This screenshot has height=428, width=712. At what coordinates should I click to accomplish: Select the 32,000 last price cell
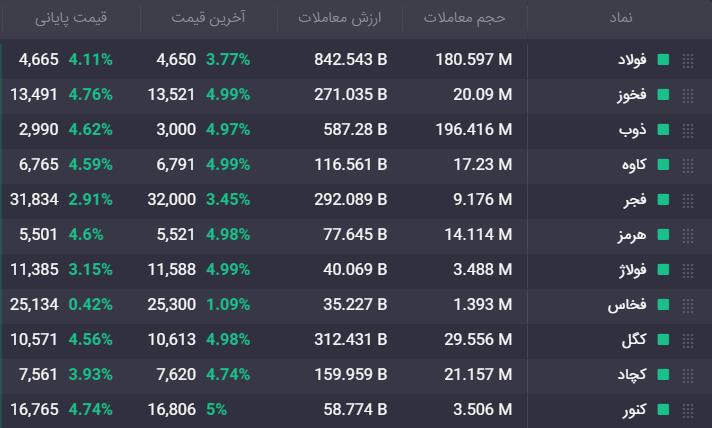tap(172, 200)
